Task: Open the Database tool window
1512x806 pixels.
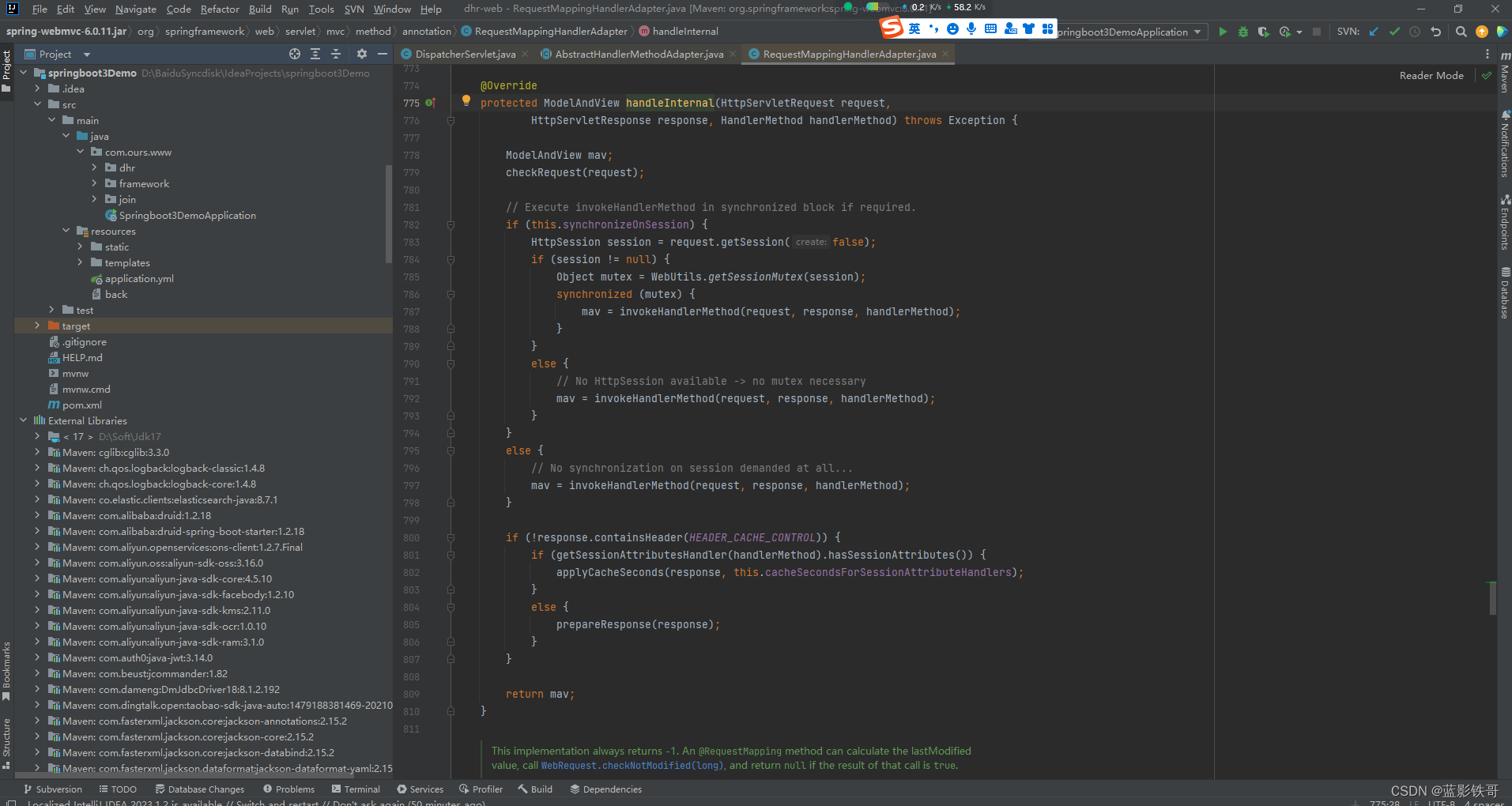Action: tap(1505, 293)
